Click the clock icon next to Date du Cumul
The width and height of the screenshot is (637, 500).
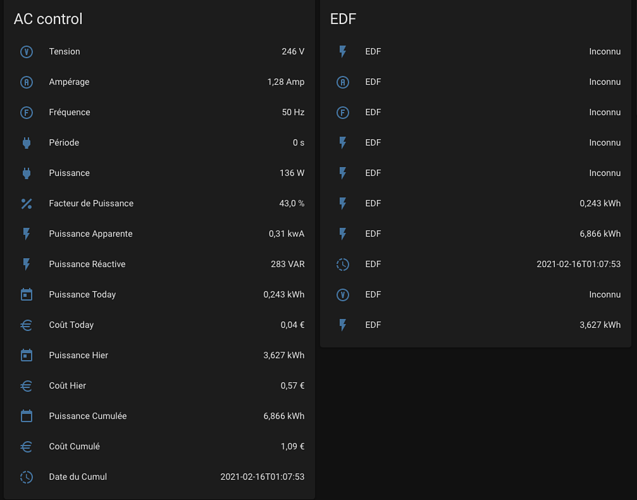click(x=26, y=477)
